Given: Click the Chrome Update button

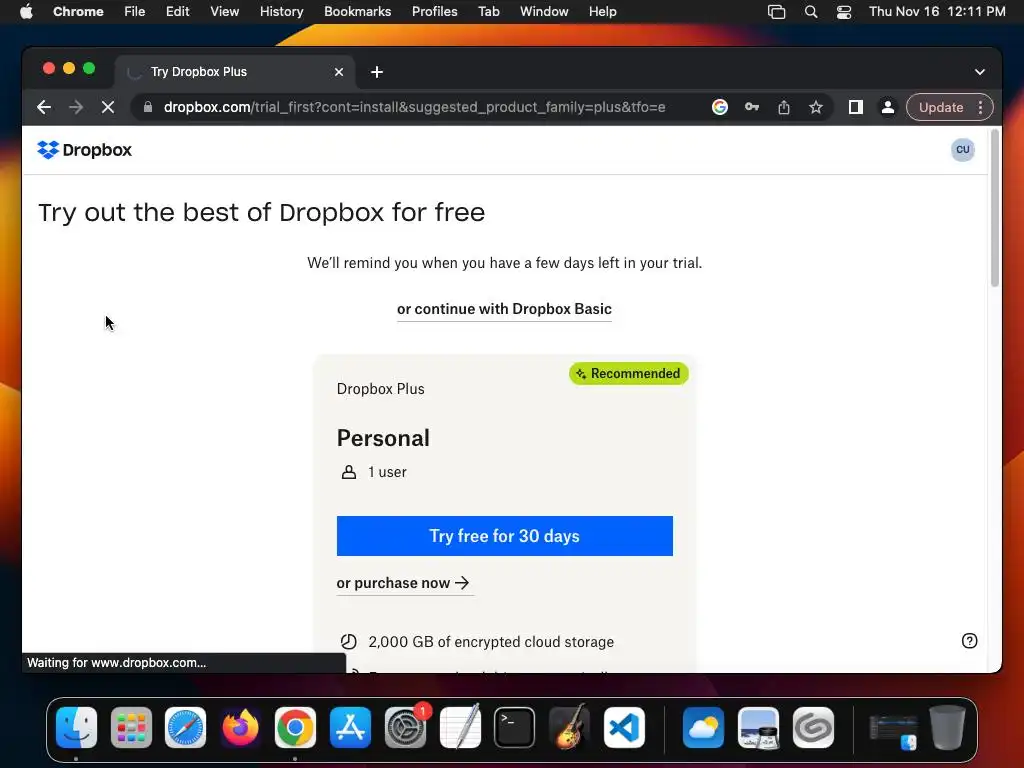Looking at the screenshot, I should click(941, 107).
